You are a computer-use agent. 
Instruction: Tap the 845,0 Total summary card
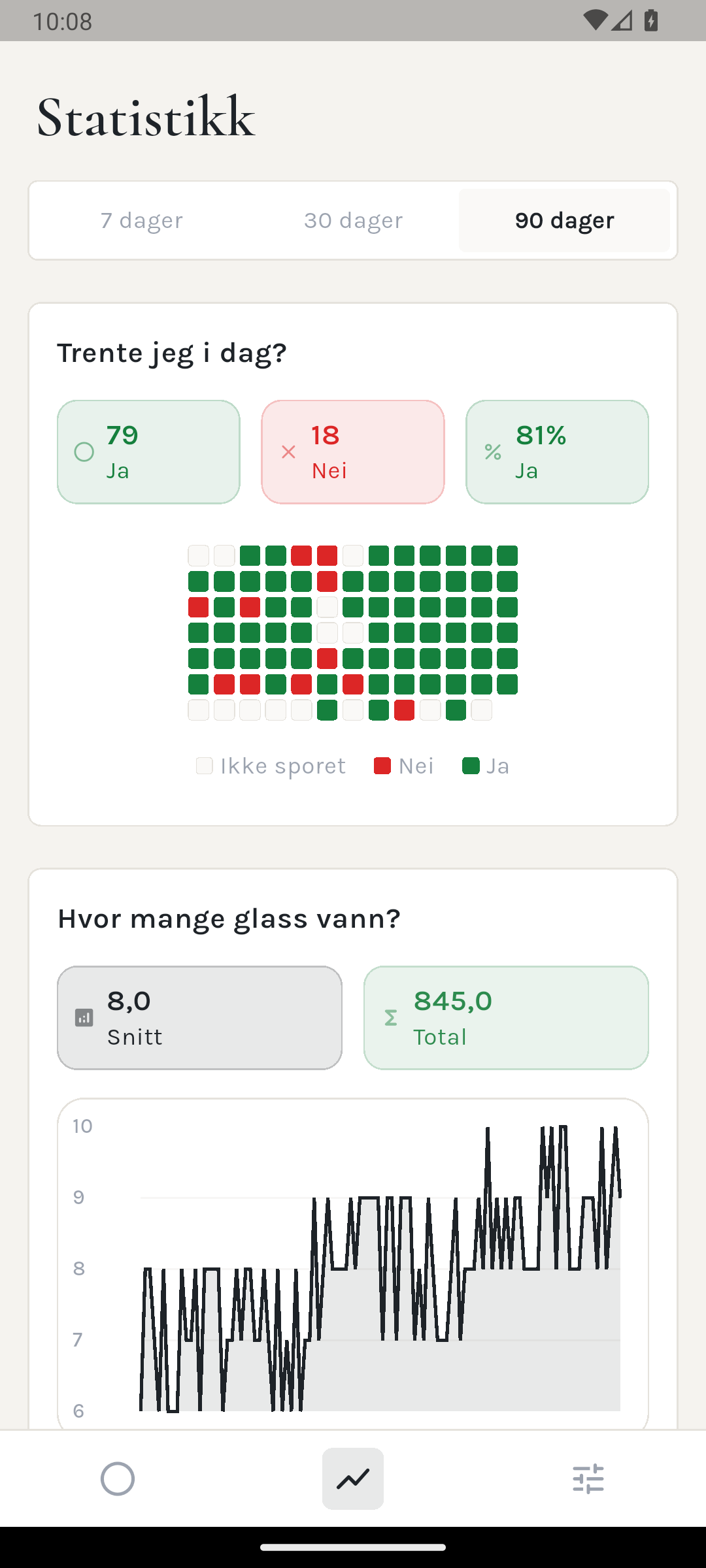(x=506, y=1018)
